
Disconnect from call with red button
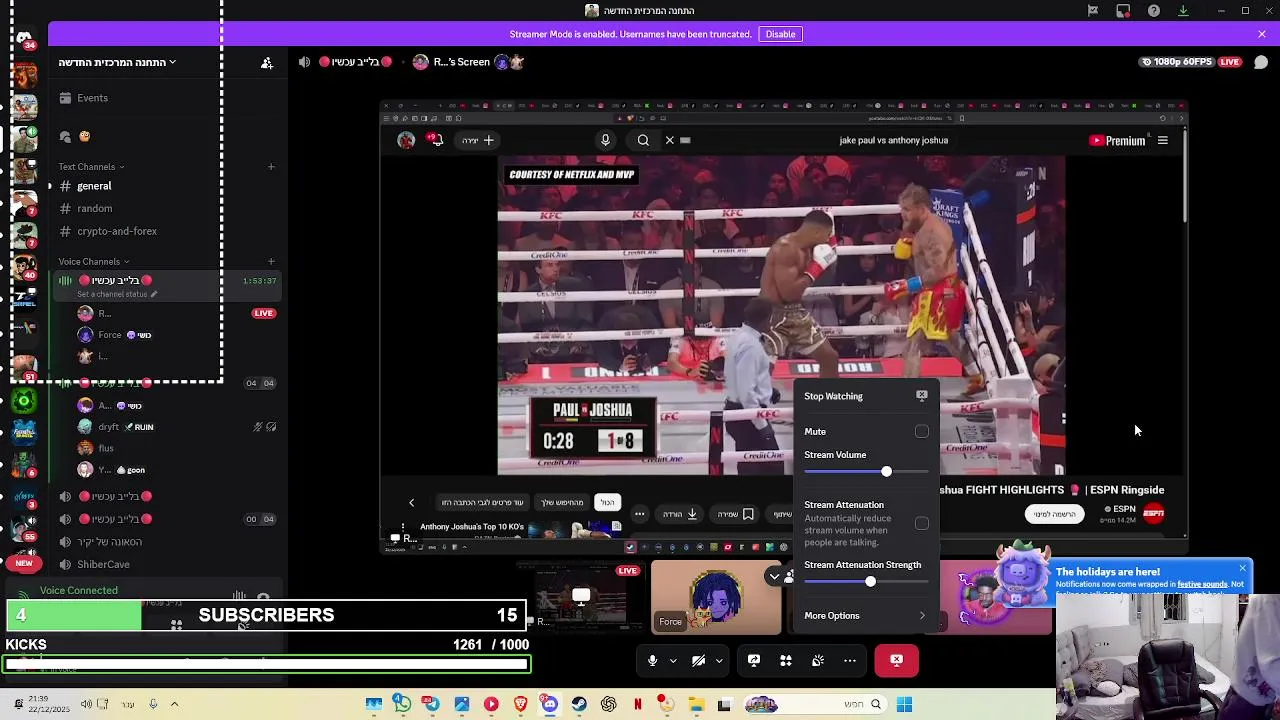[x=896, y=660]
